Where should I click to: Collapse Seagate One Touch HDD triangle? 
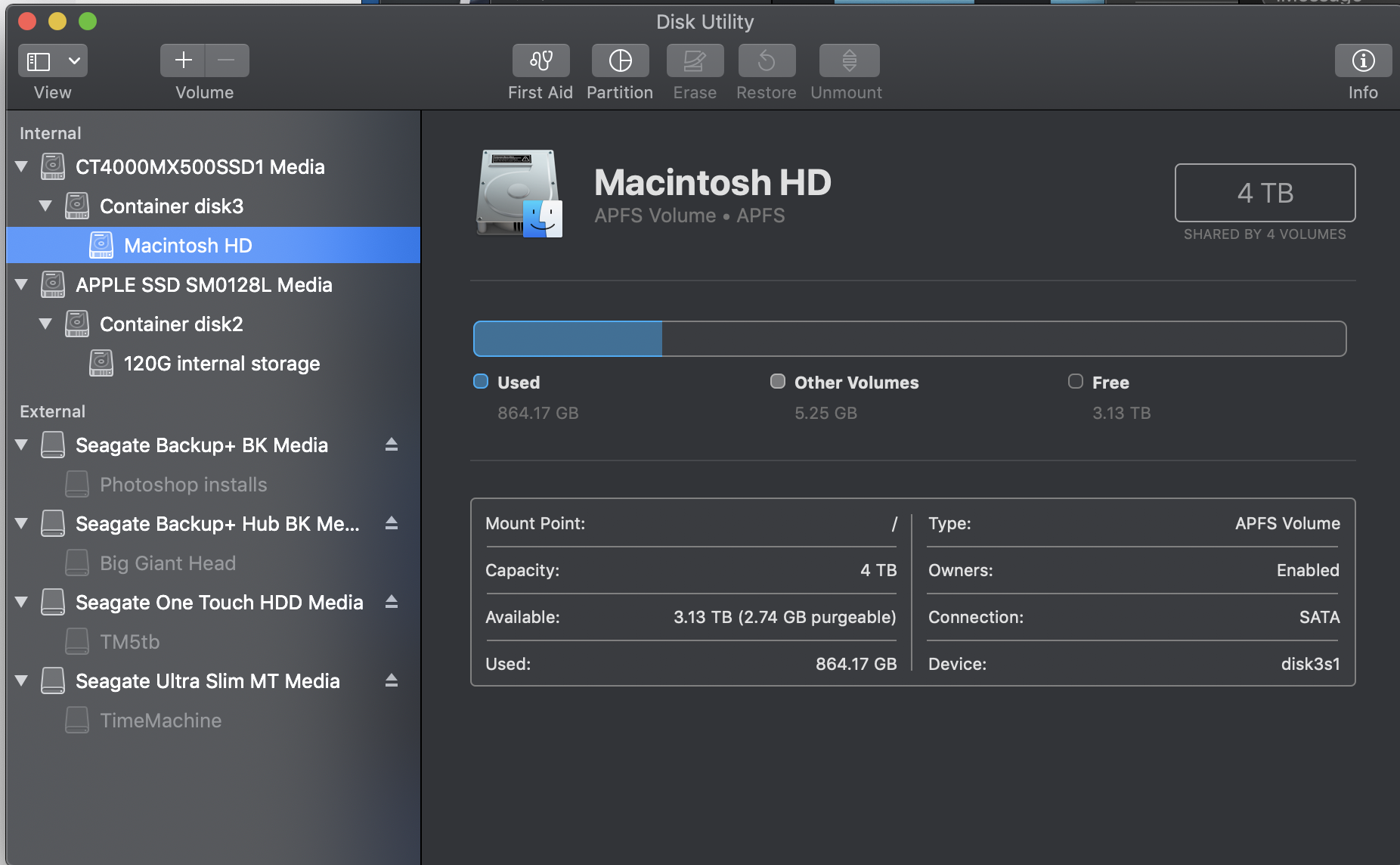pyautogui.click(x=22, y=602)
